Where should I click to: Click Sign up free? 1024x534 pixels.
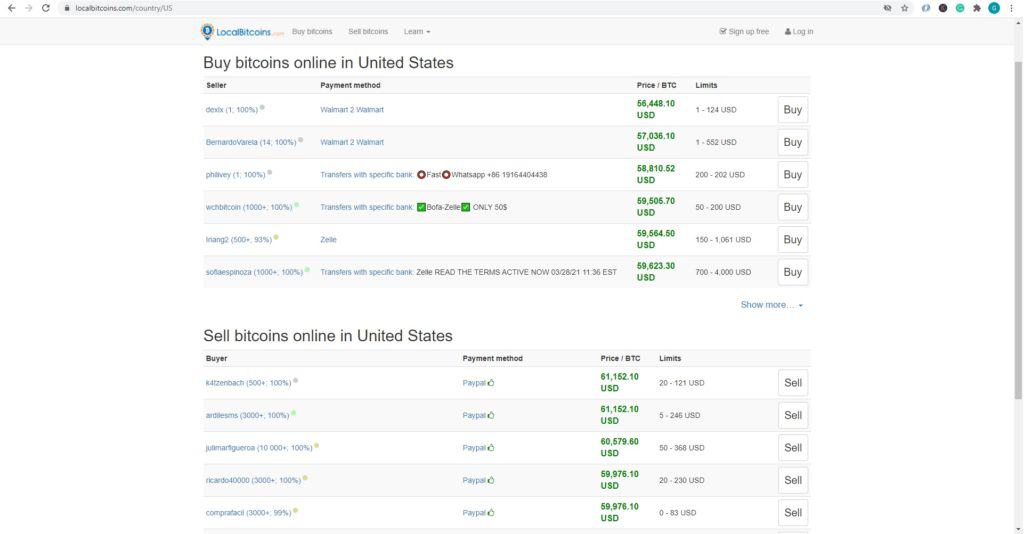[x=744, y=31]
